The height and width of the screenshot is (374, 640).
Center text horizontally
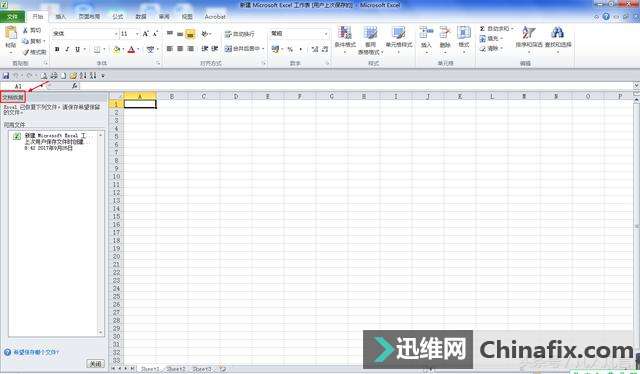pyautogui.click(x=180, y=49)
